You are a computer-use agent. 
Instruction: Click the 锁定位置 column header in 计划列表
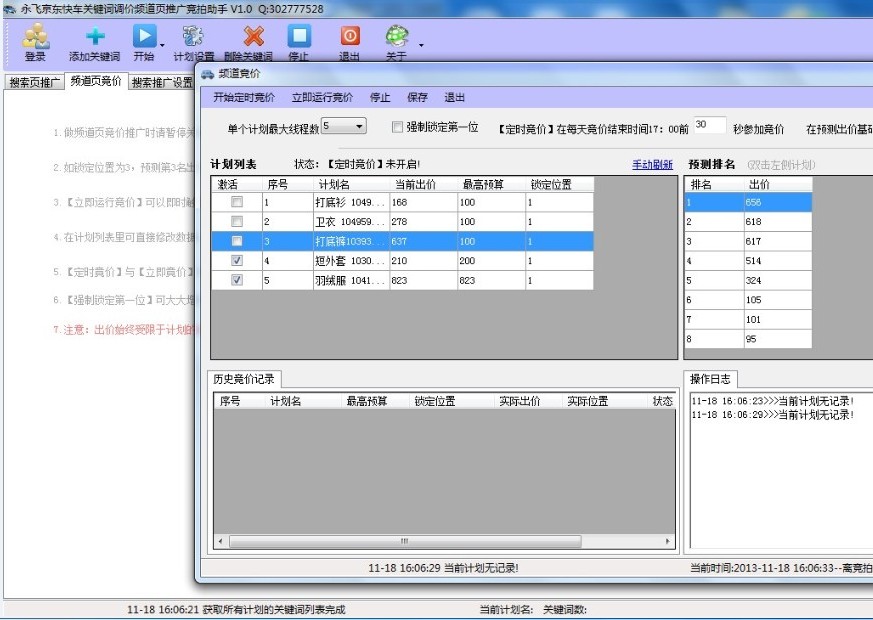(559, 185)
